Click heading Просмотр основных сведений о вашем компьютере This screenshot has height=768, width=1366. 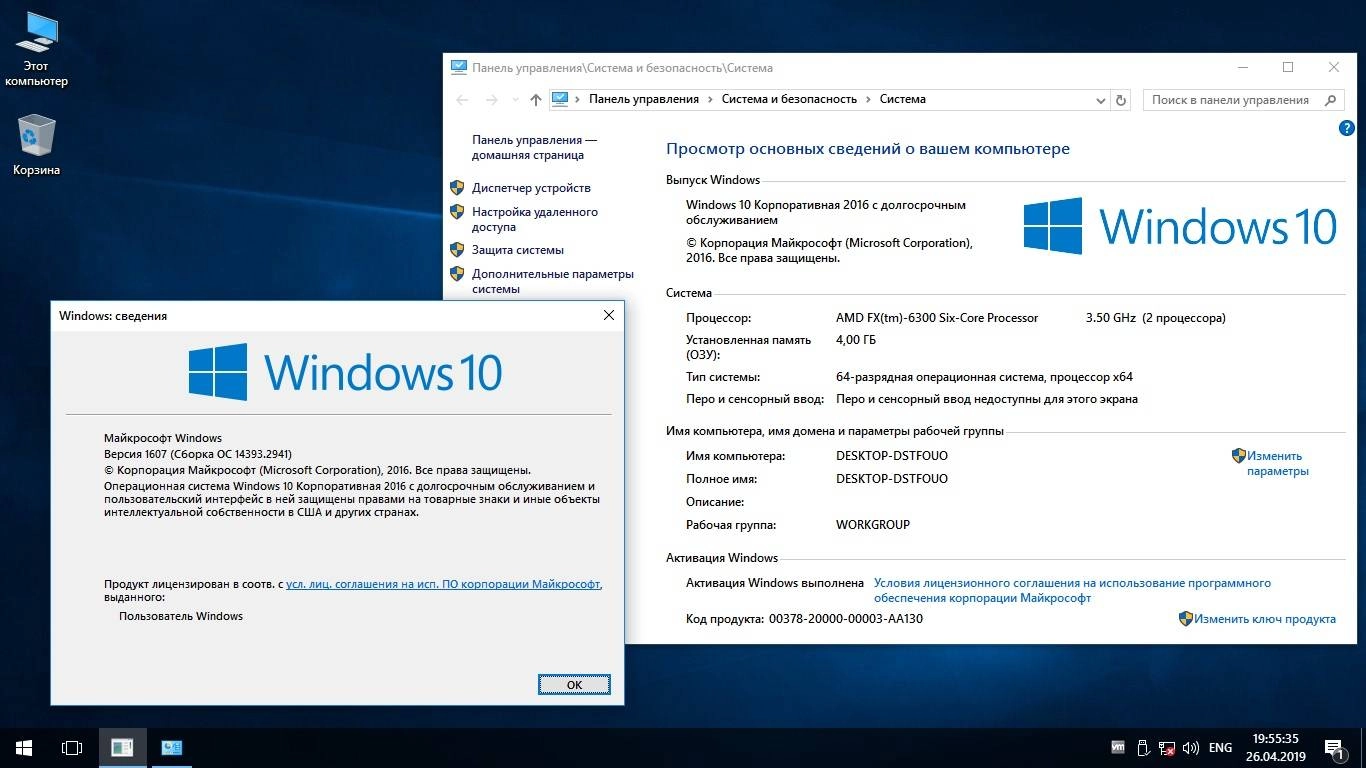[x=868, y=149]
